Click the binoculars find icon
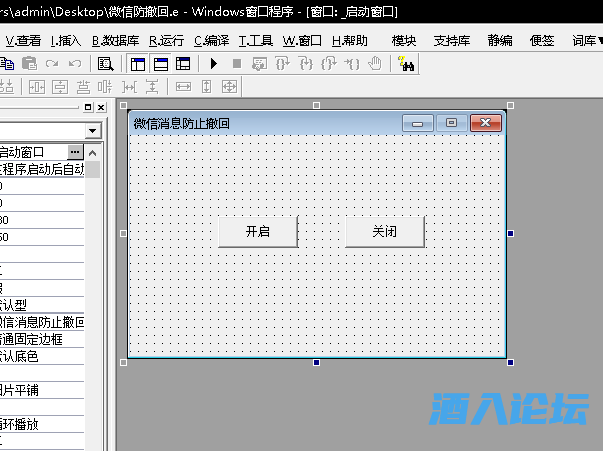Image resolution: width=603 pixels, height=451 pixels. coord(407,63)
